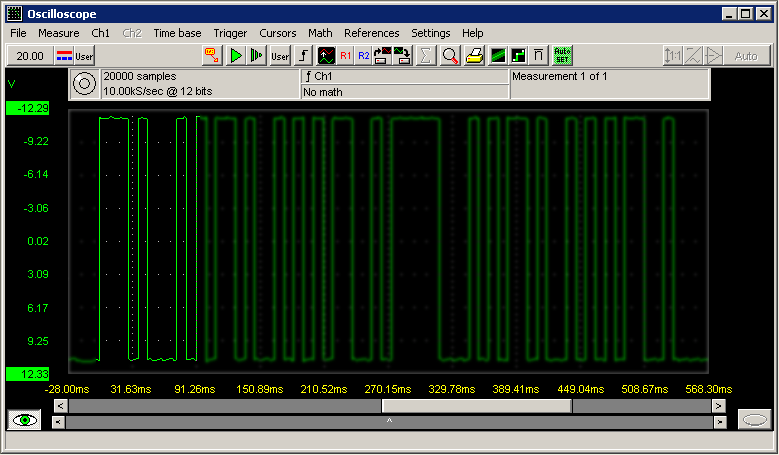Click the 0.02 voltage axis label

38,241
